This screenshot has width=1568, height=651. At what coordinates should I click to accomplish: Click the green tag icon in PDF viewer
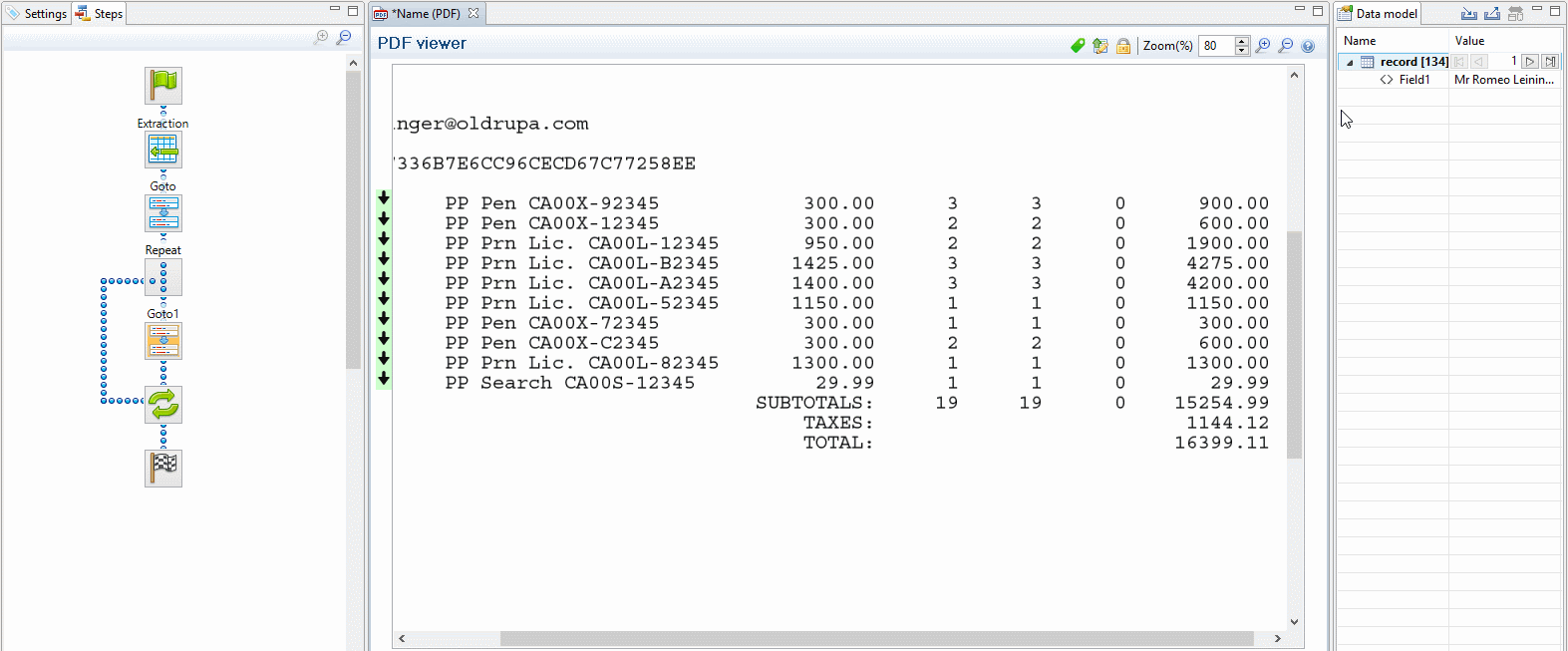point(1078,46)
